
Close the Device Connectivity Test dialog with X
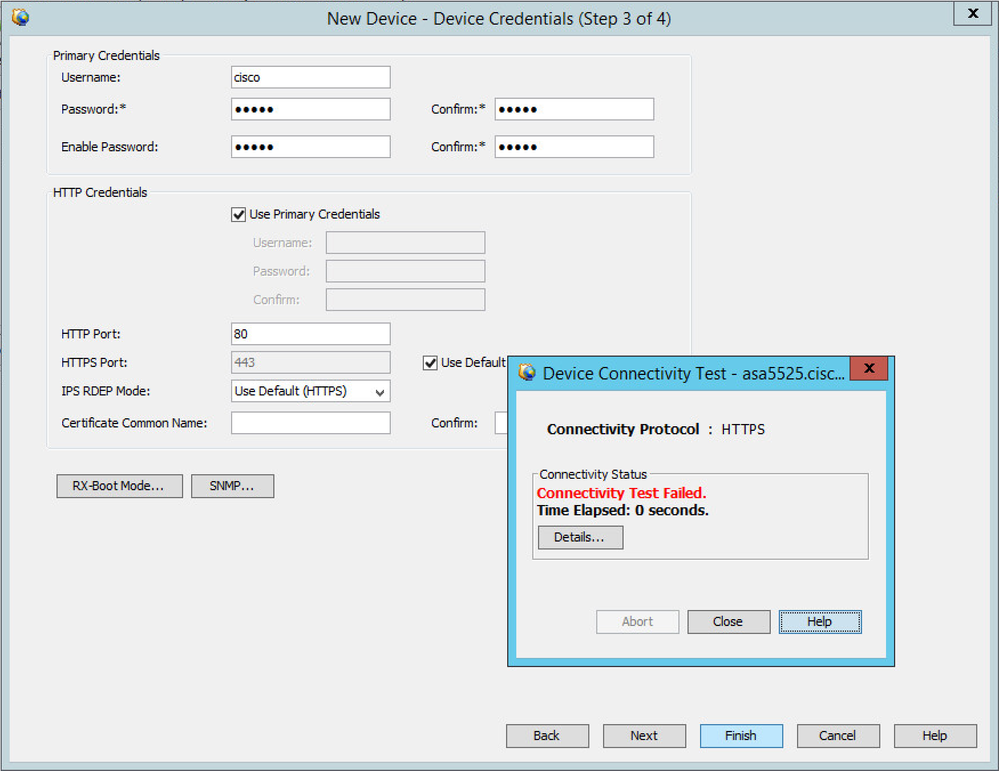click(x=869, y=368)
